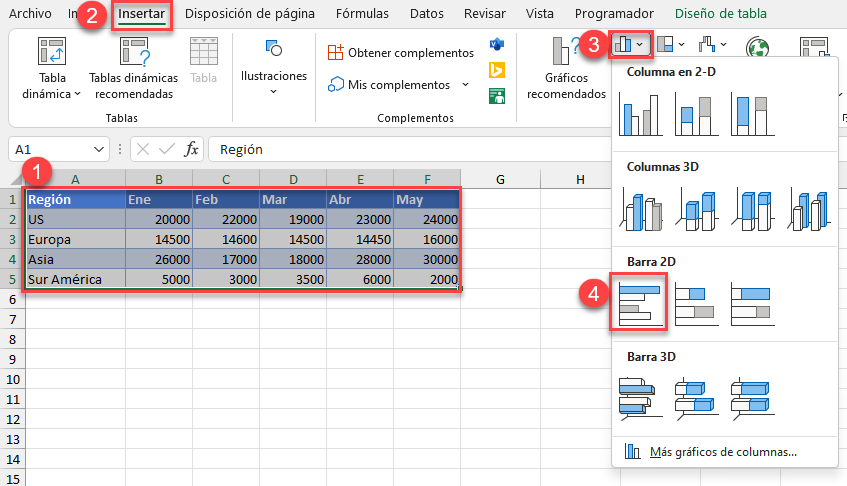Screen dimensions: 847x486
Task: Select the 3D column chart option
Action: 809,209
